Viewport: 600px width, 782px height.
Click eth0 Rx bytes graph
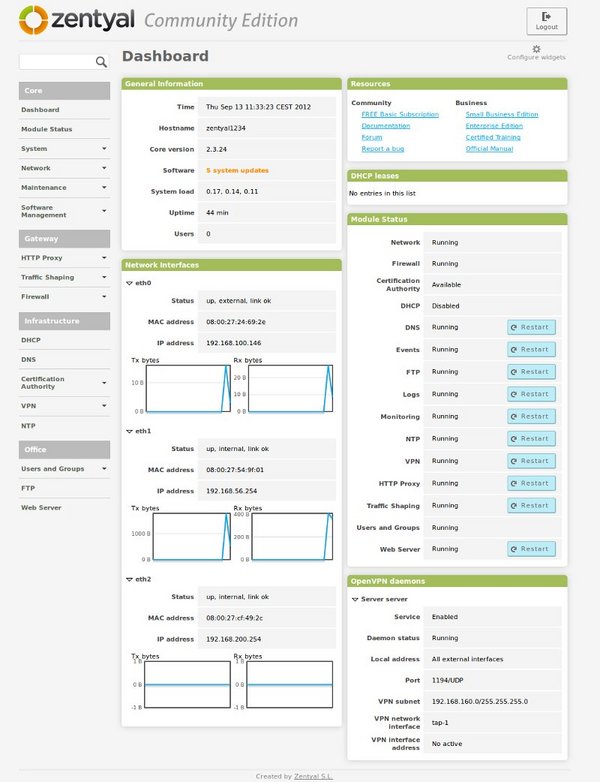pyautogui.click(x=290, y=389)
